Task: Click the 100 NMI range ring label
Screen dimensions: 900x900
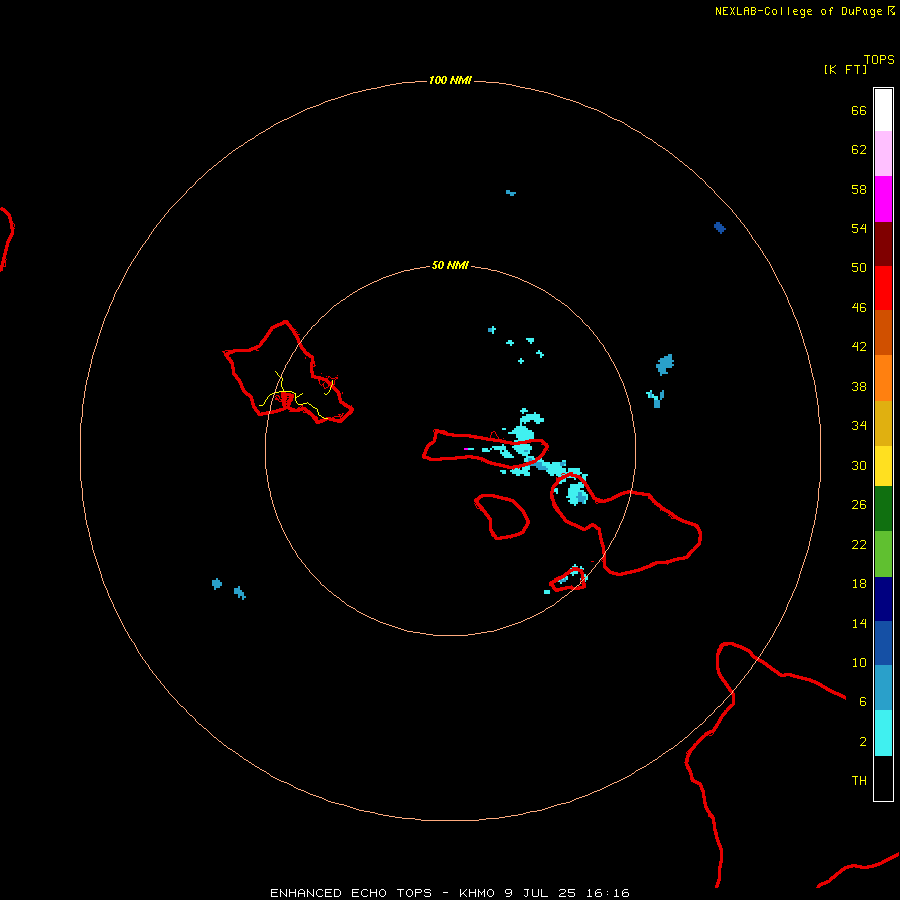Action: click(x=450, y=80)
